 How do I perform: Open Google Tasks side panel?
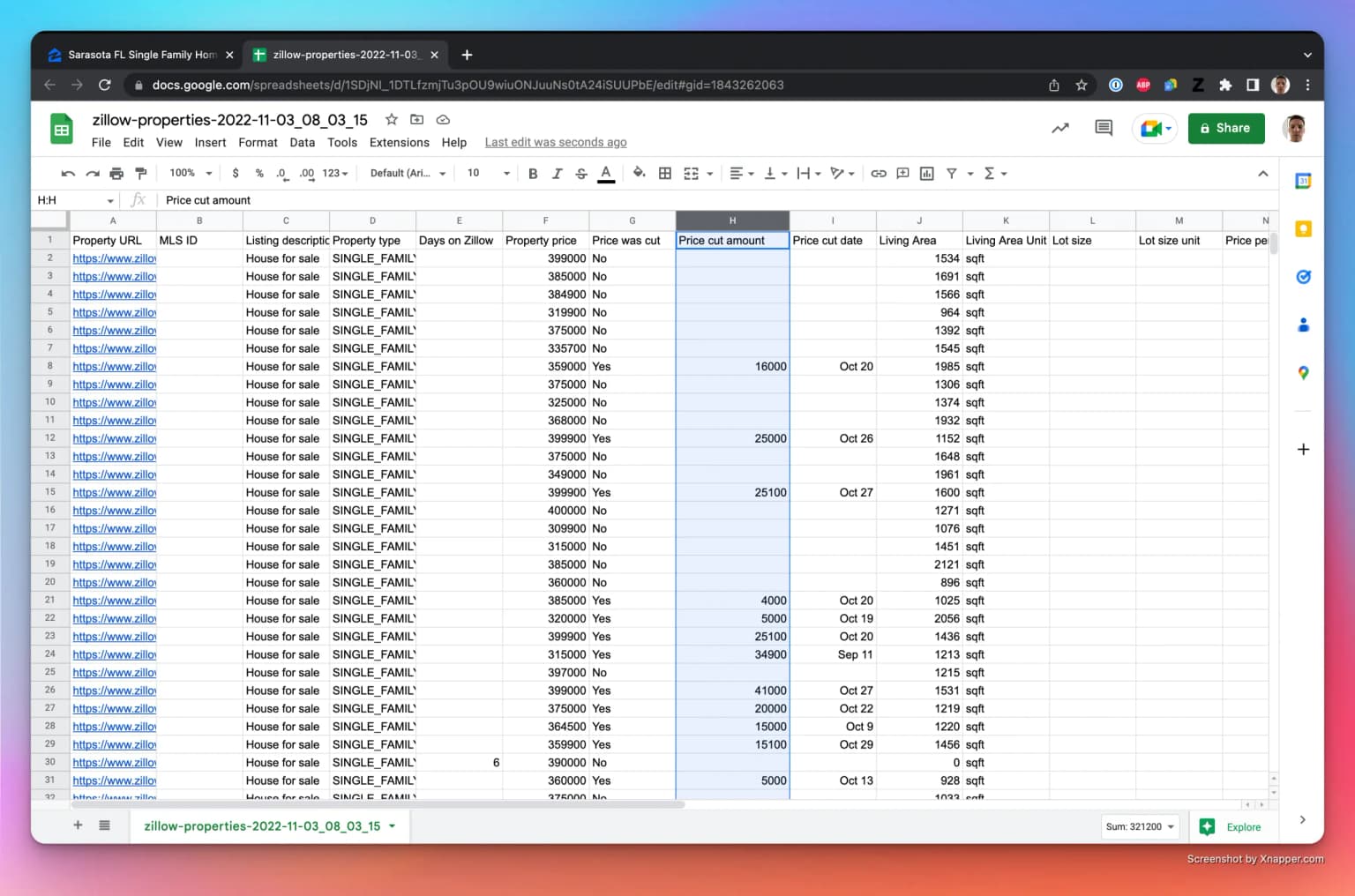[x=1303, y=277]
